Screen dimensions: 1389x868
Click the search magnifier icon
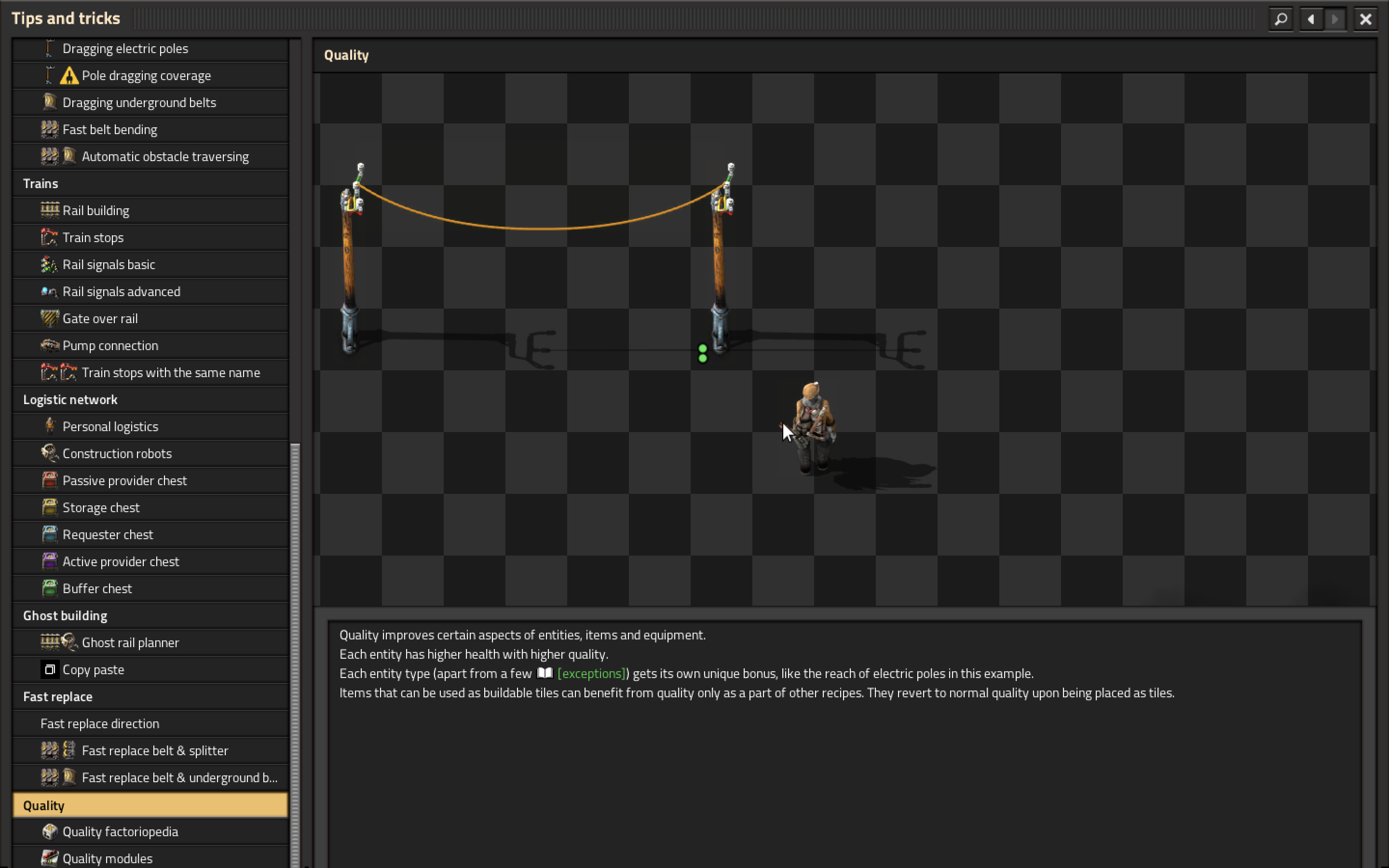click(1280, 19)
